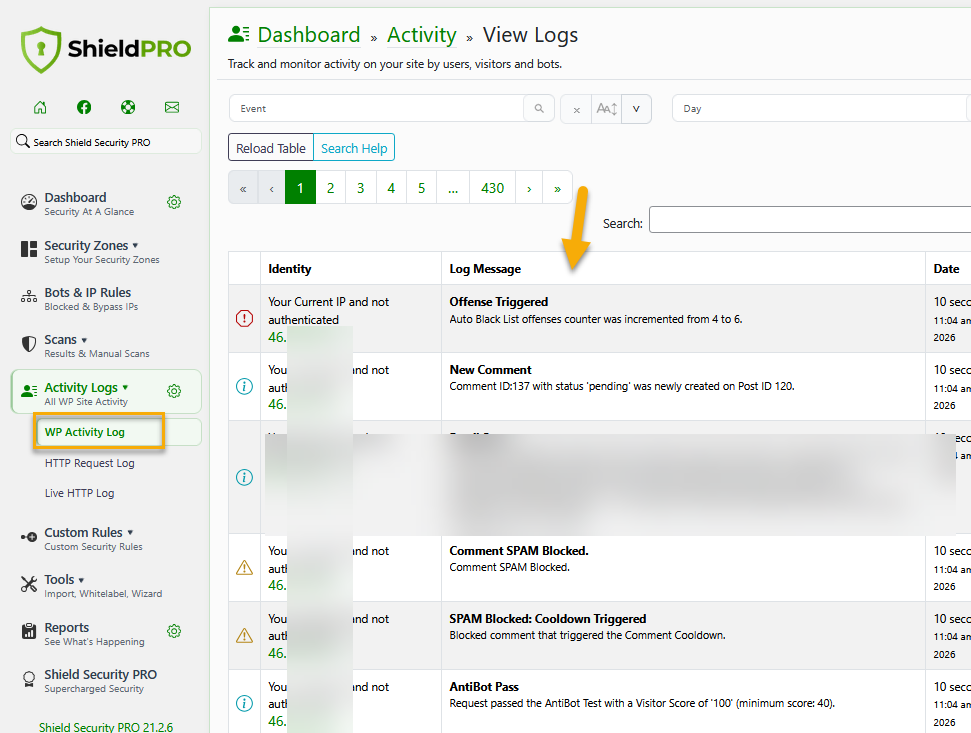
Task: Click the Scans shield icon
Action: click(29, 344)
